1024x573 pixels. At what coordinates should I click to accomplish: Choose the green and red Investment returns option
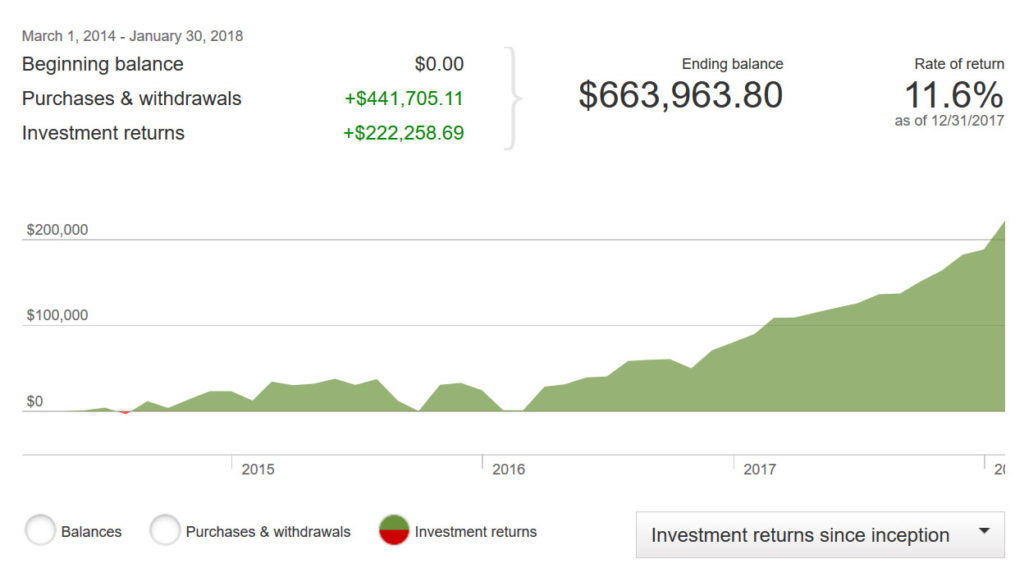(x=395, y=531)
